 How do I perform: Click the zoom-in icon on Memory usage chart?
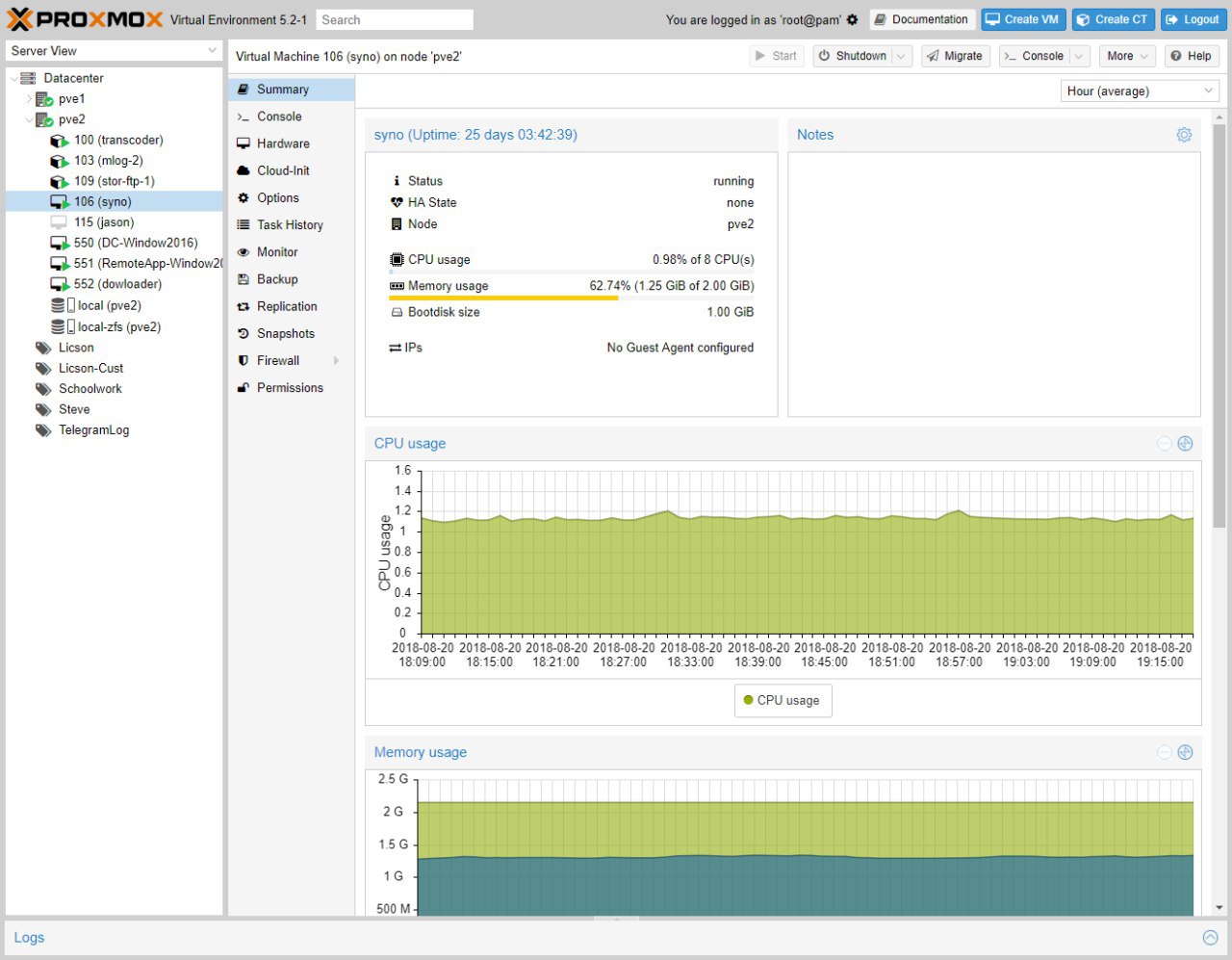pyautogui.click(x=1185, y=753)
